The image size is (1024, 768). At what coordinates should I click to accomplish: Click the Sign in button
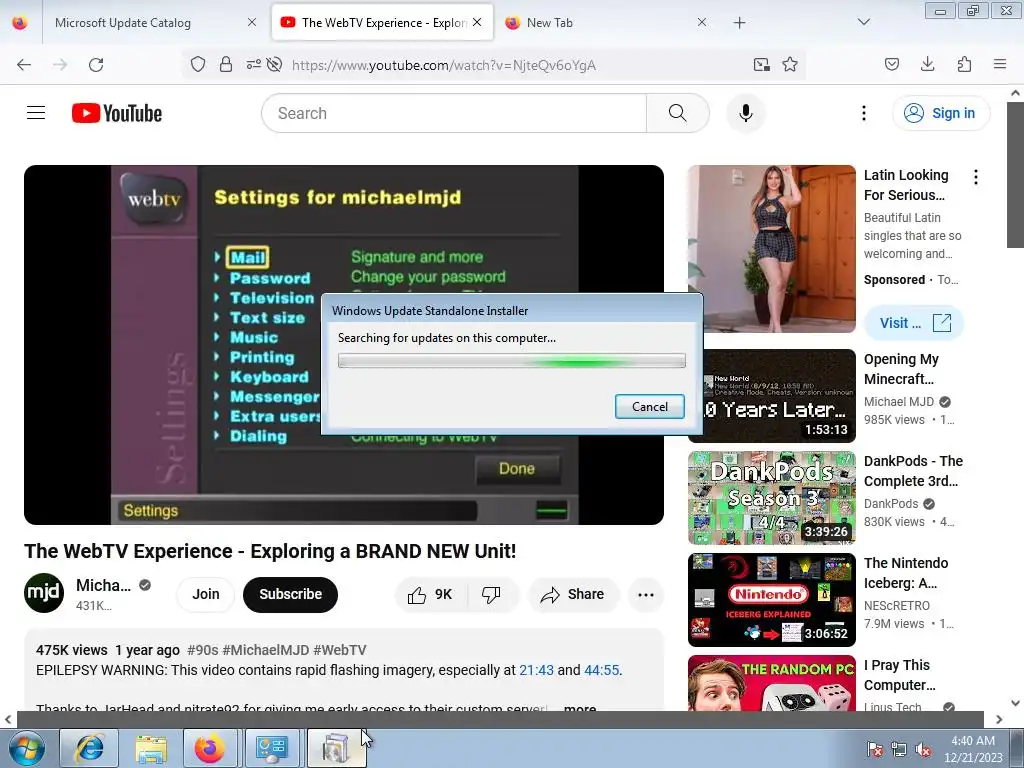click(941, 113)
